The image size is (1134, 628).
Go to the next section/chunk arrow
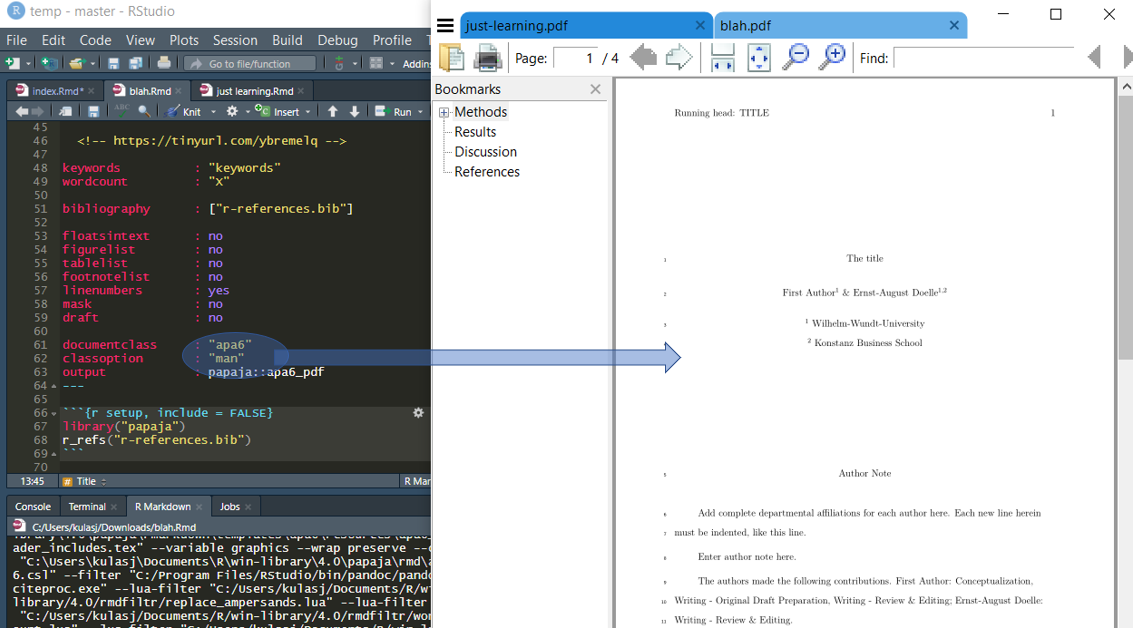(354, 111)
